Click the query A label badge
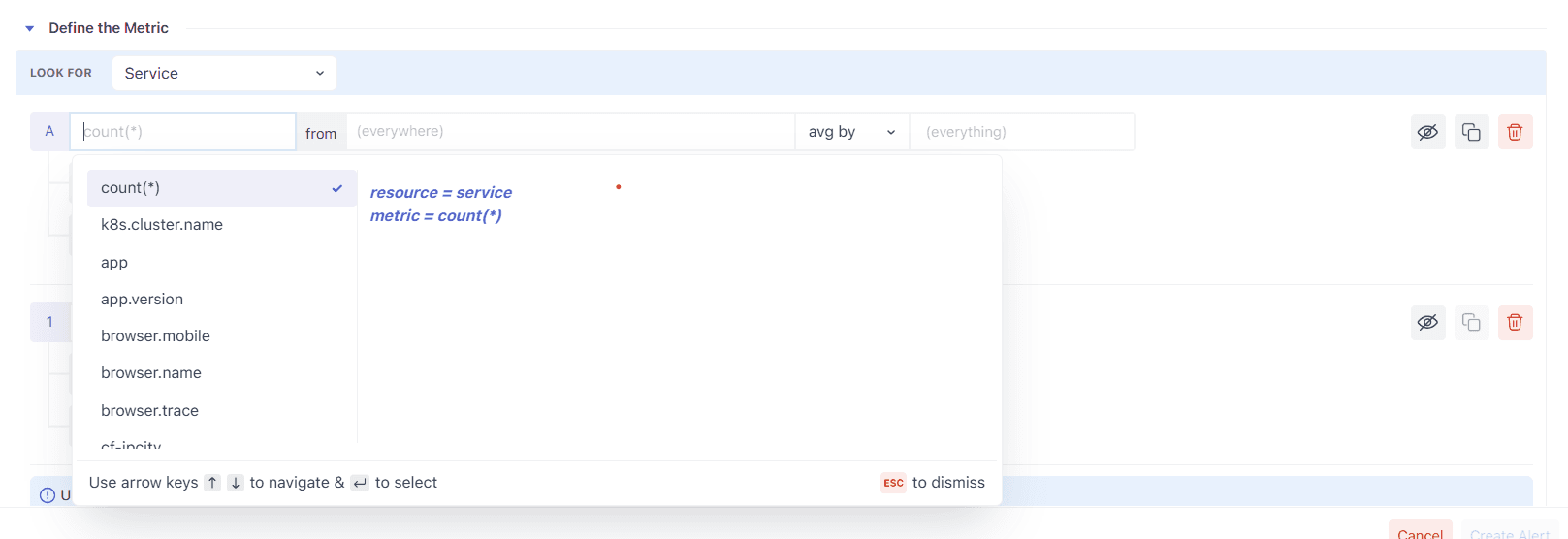Image resolution: width=1568 pixels, height=539 pixels. pyautogui.click(x=49, y=132)
